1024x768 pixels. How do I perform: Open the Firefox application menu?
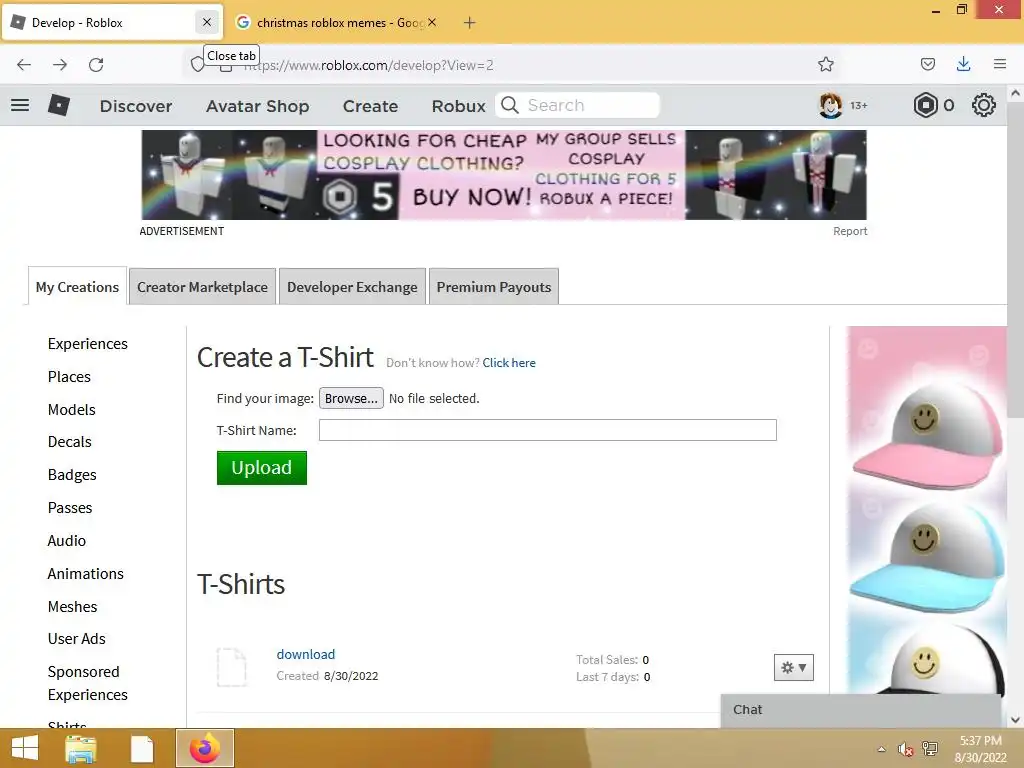click(1000, 64)
